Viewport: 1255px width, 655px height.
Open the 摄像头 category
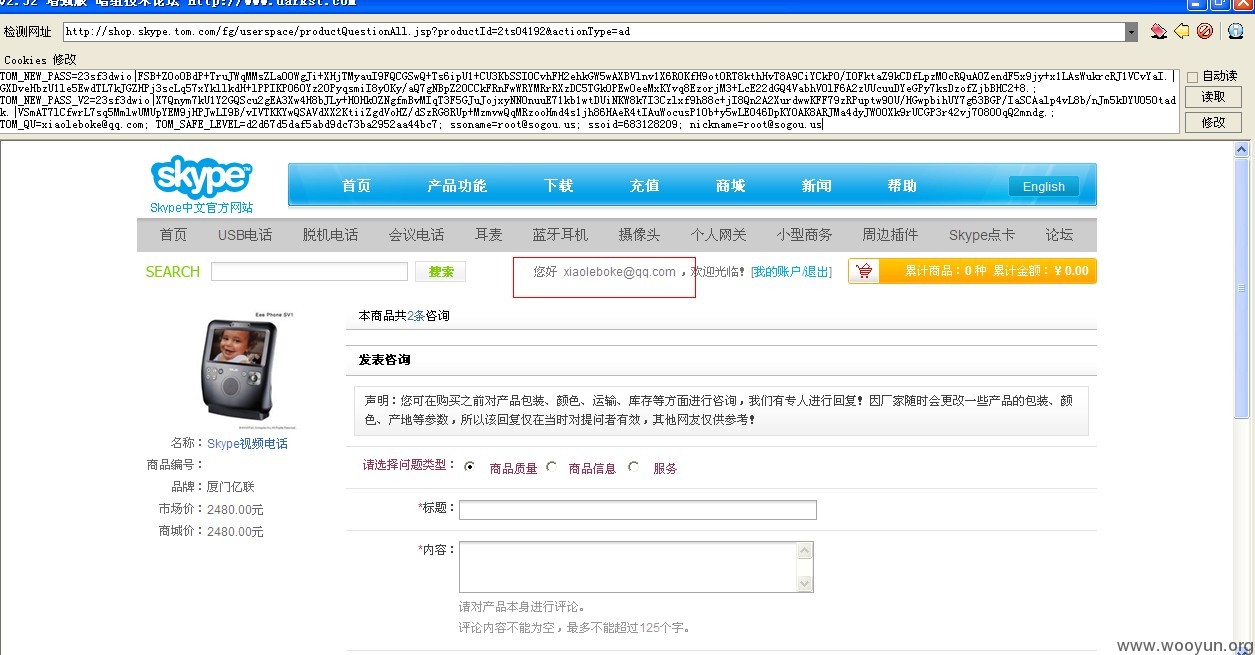pyautogui.click(x=639, y=235)
